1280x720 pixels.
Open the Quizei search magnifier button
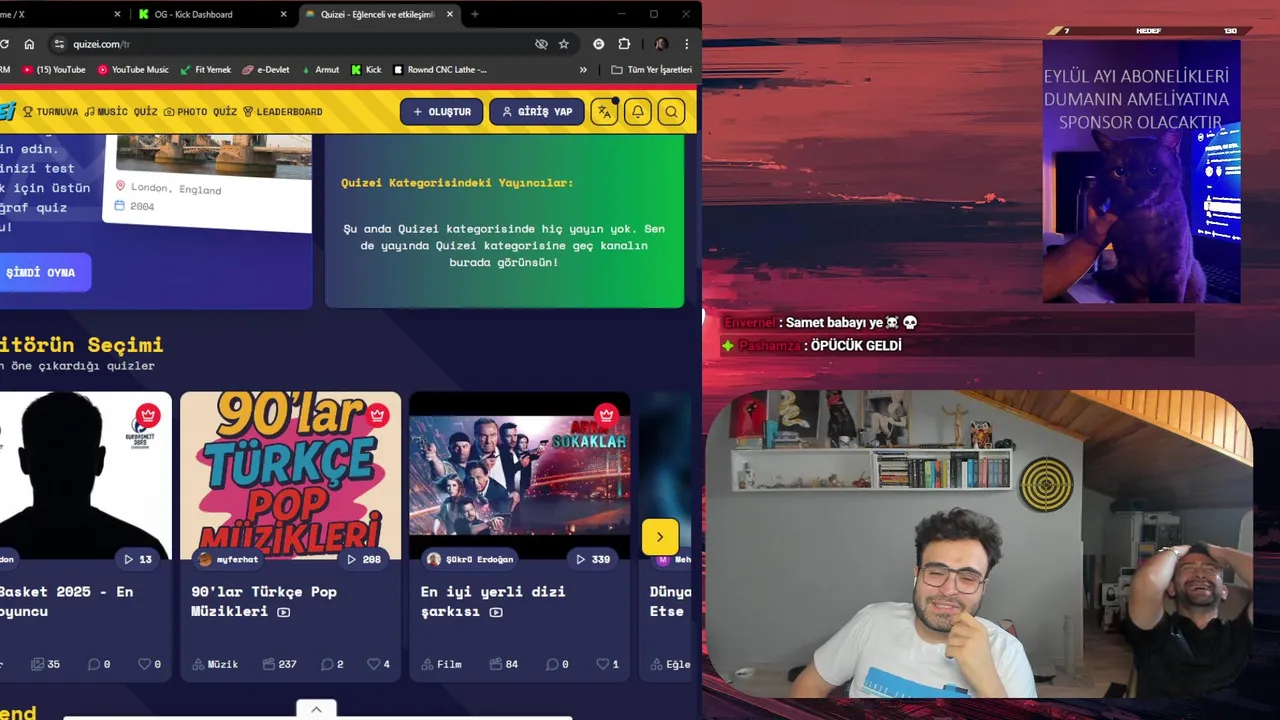672,112
